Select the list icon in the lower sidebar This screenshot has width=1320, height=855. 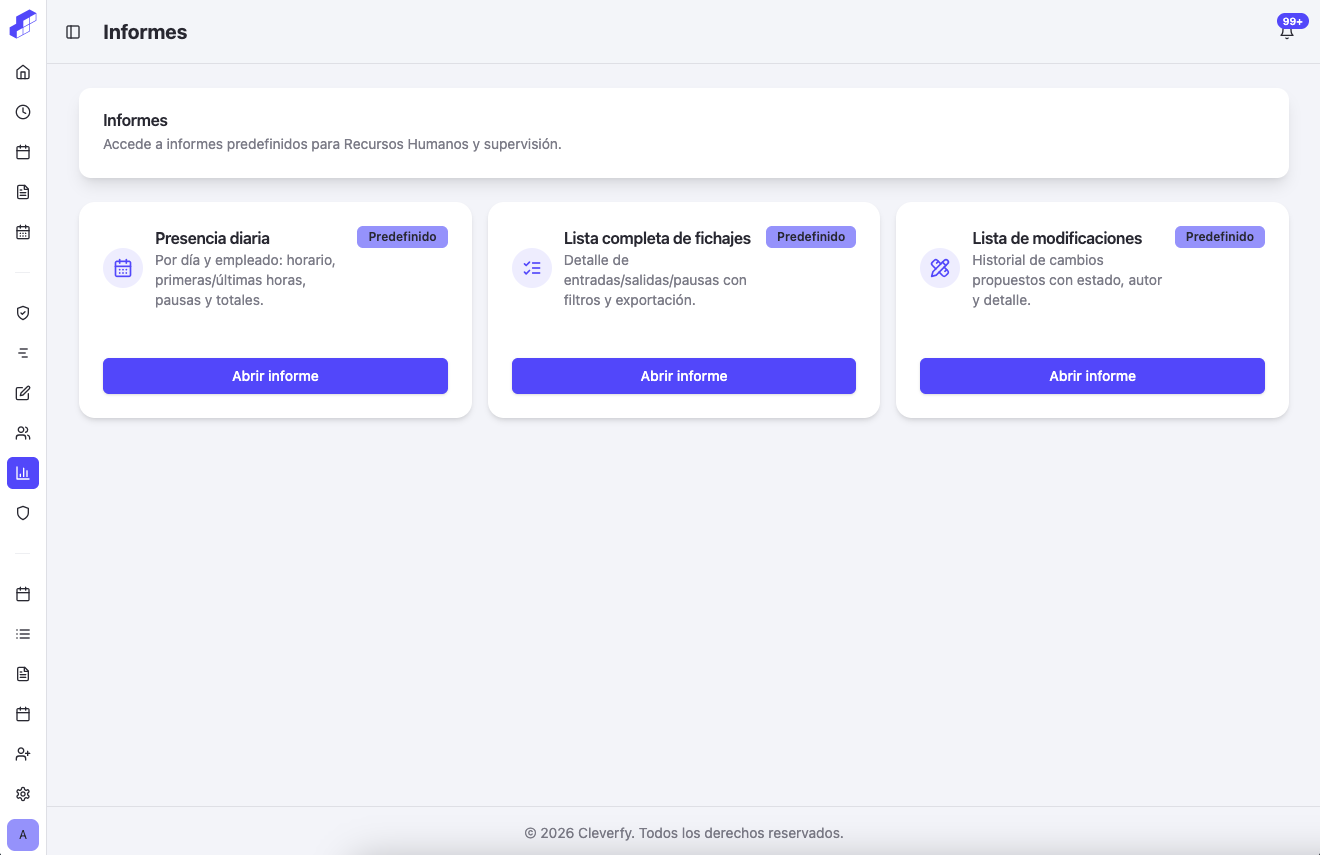point(22,633)
